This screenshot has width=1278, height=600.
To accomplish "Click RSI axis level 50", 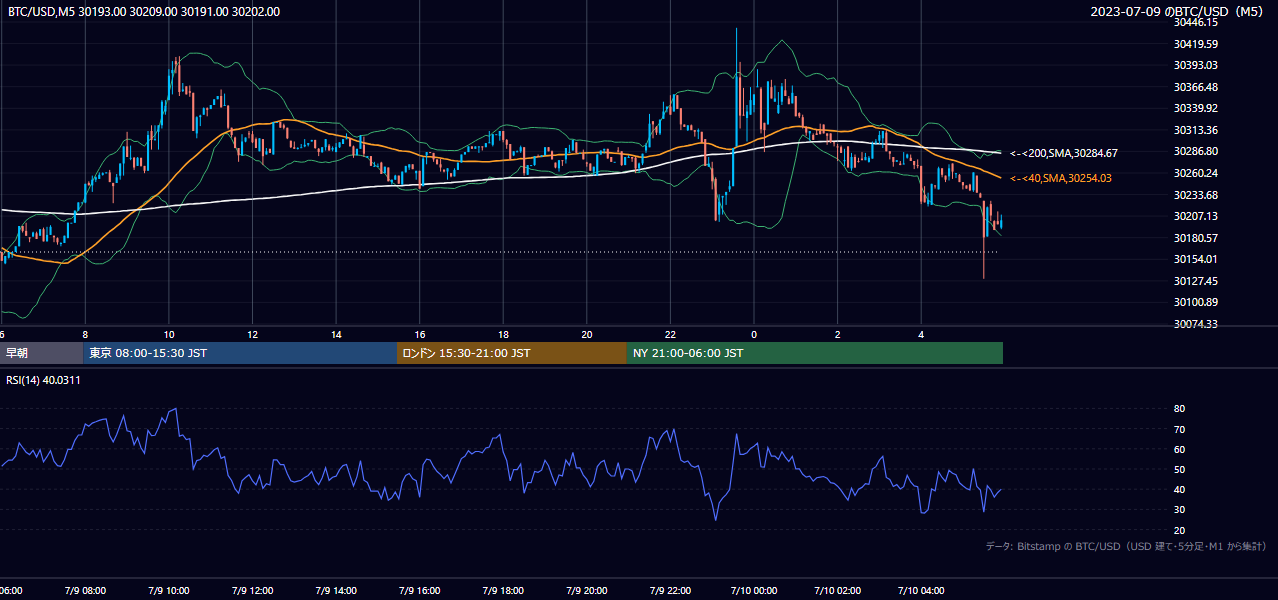I will [x=1179, y=469].
